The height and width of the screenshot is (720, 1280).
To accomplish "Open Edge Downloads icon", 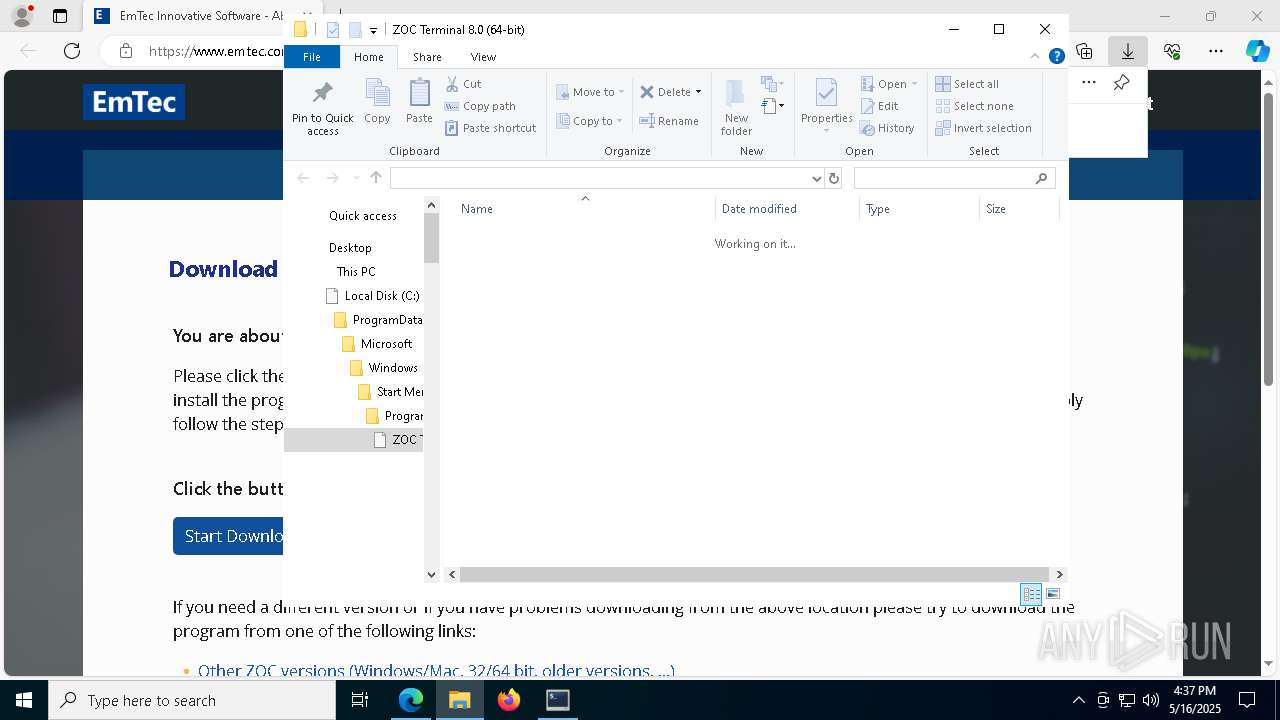I will [x=1127, y=51].
